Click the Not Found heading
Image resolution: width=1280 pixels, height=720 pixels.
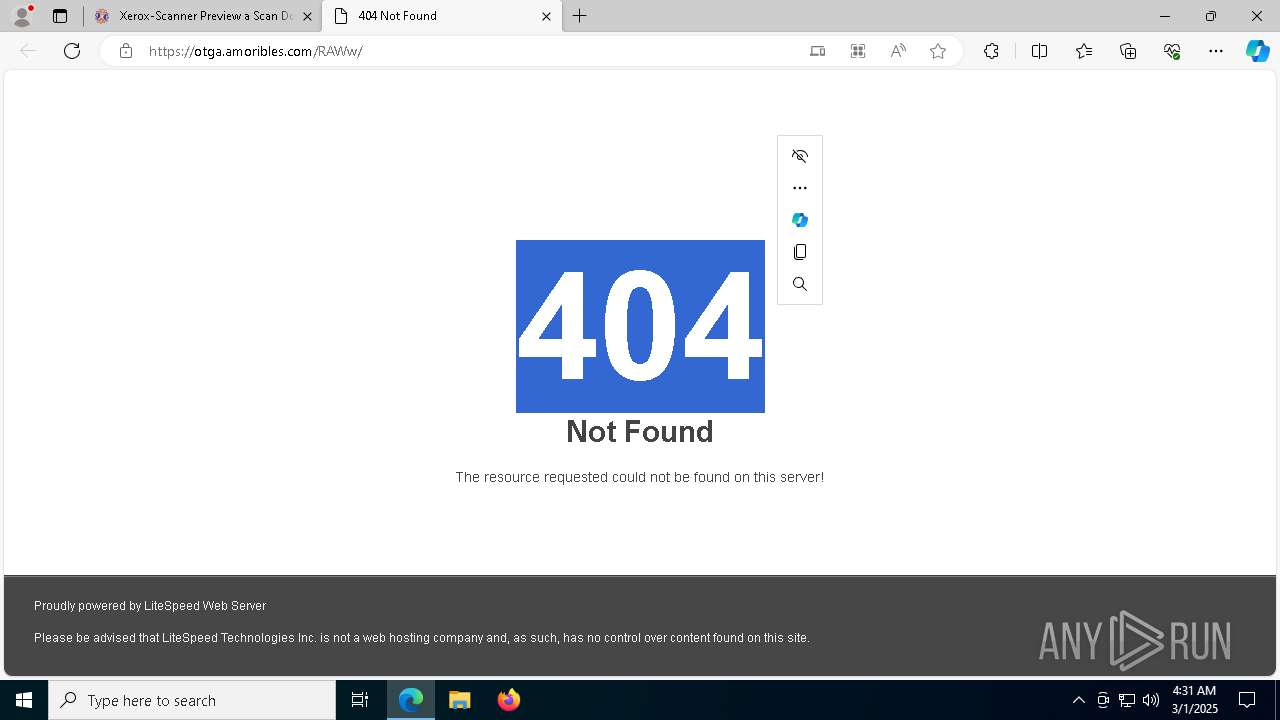pos(640,431)
